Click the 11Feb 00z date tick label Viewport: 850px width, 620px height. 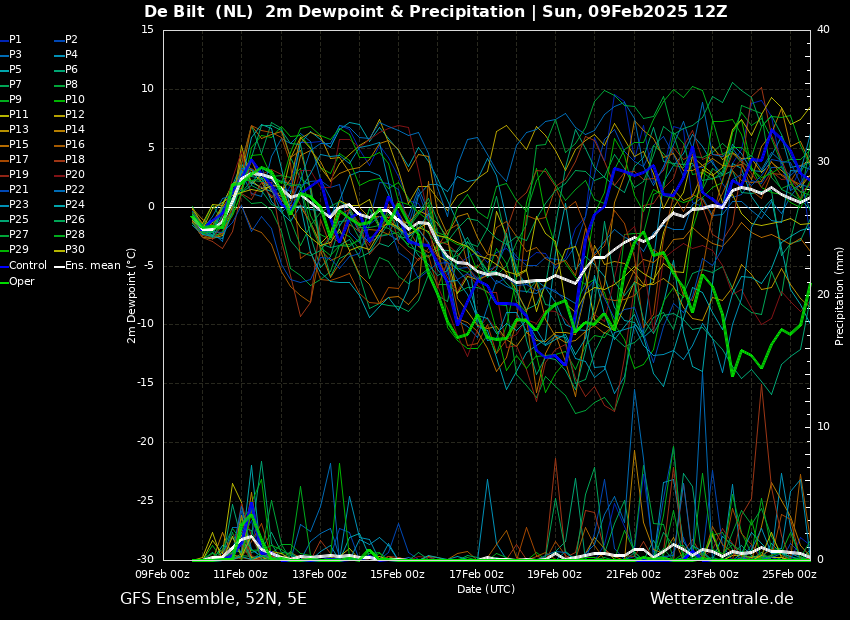[241, 574]
